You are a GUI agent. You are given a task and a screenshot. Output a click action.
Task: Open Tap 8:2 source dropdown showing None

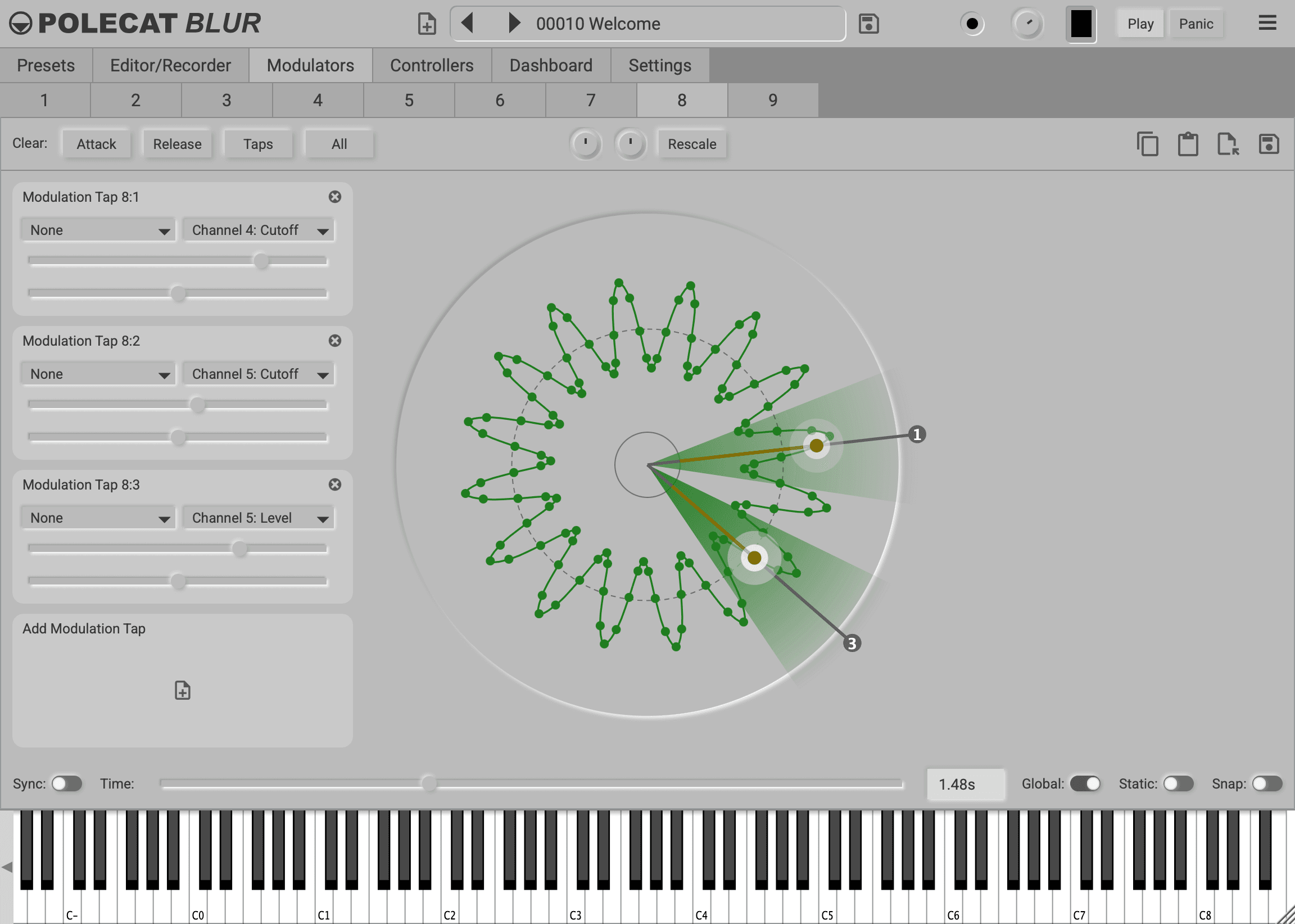99,374
